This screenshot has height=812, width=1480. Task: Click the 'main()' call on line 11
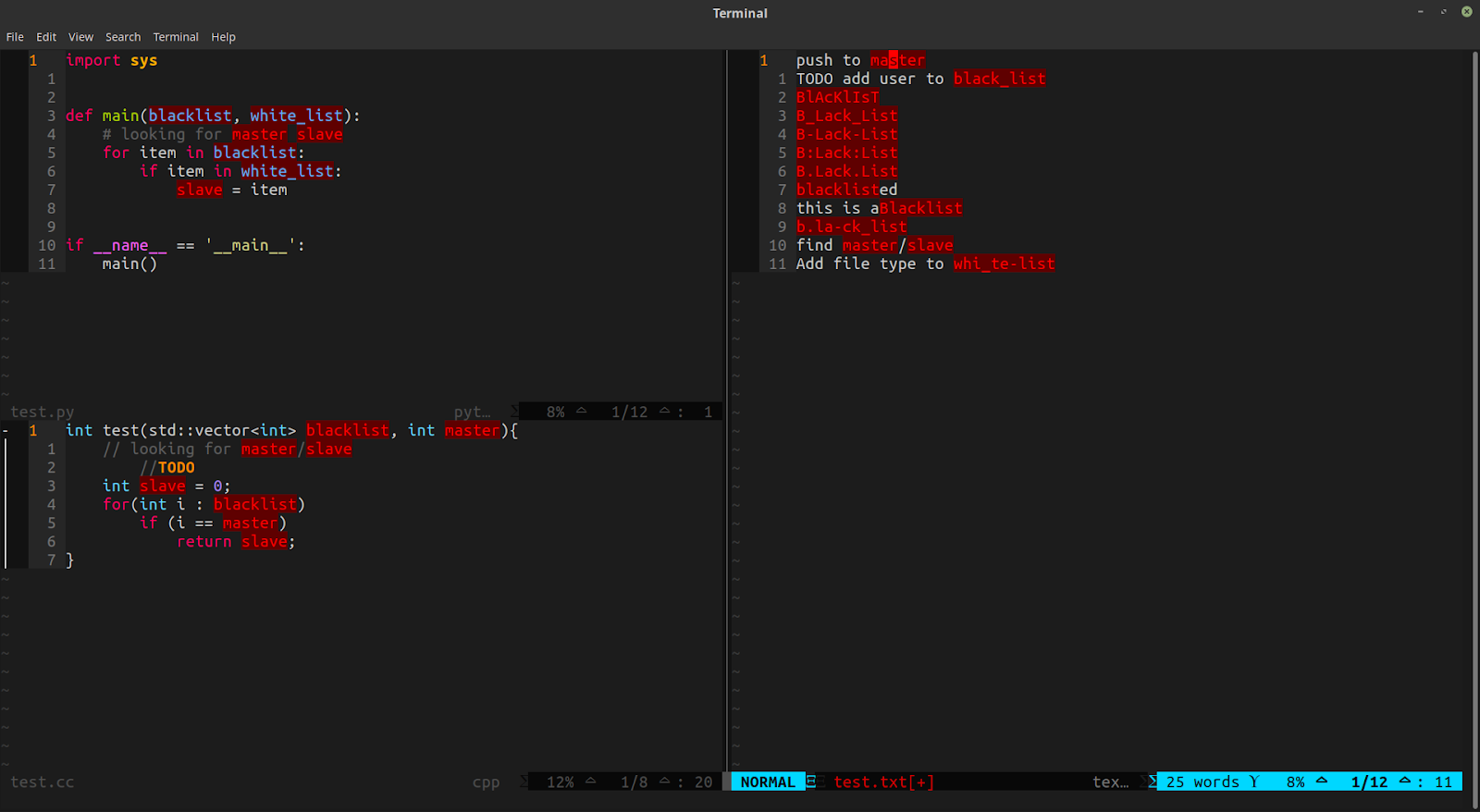[130, 264]
